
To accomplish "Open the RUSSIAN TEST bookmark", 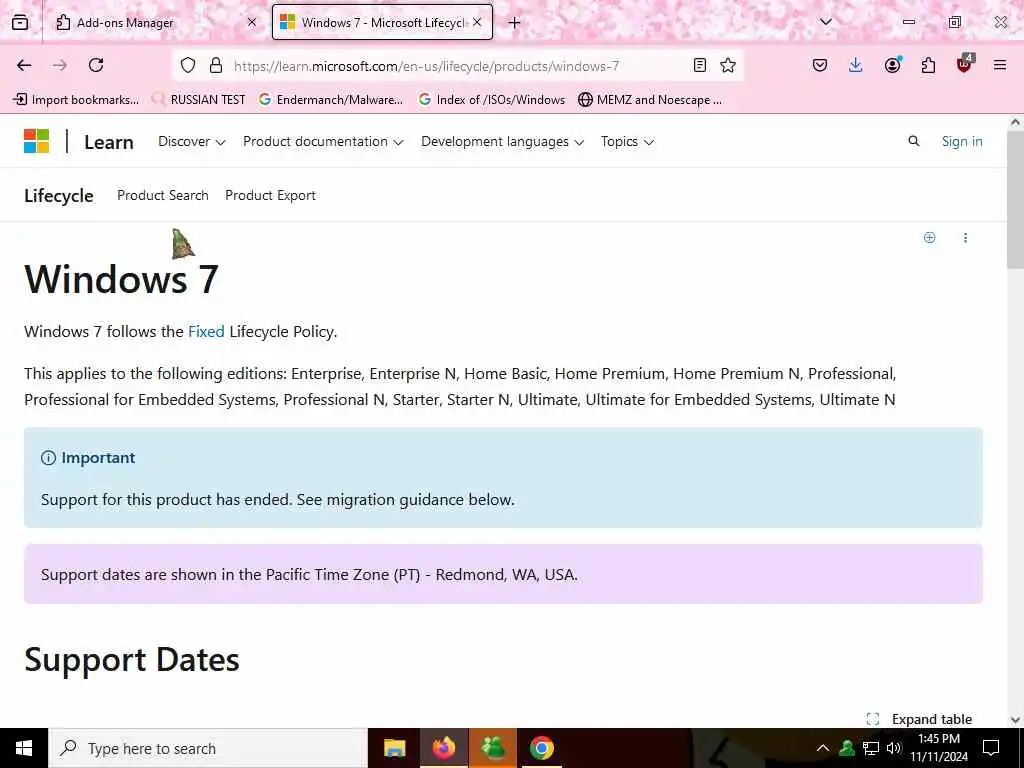I will point(199,99).
